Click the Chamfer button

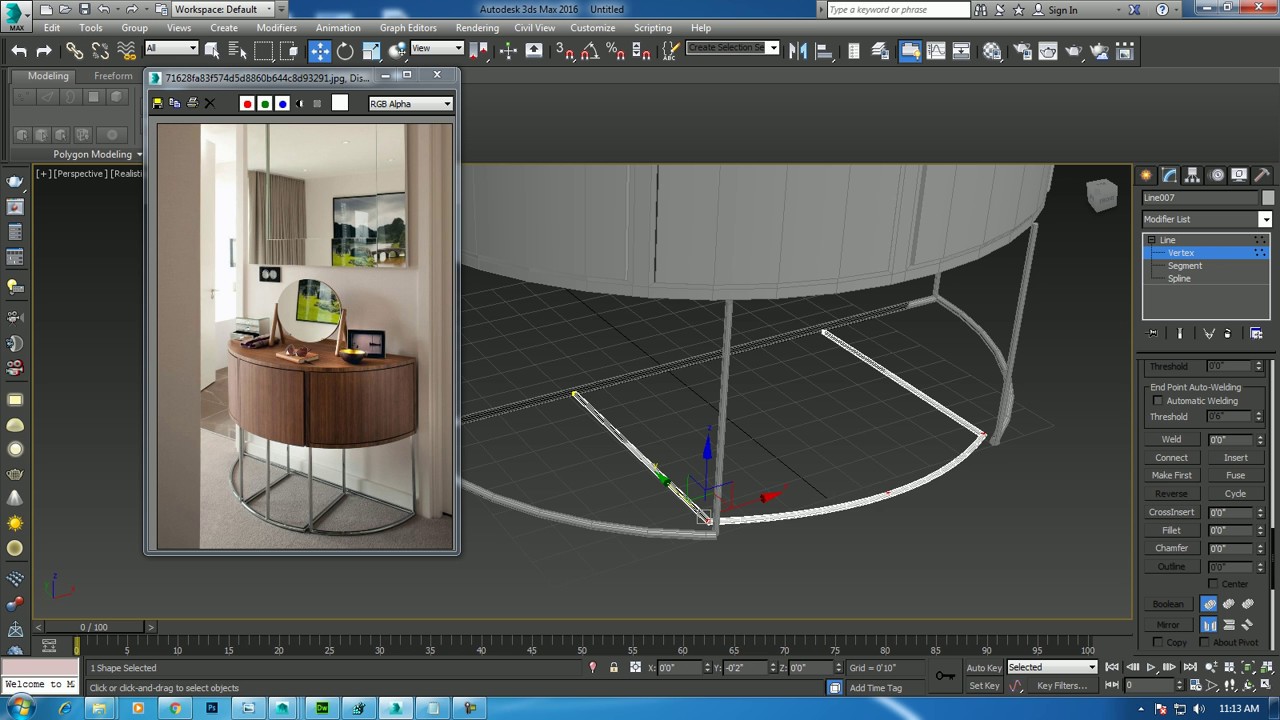[x=1171, y=548]
